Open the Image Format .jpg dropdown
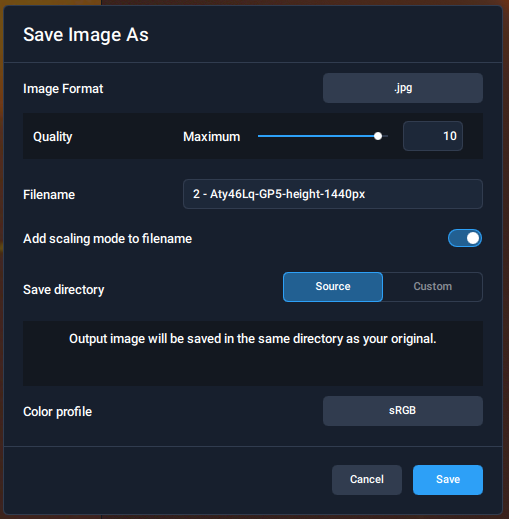Image resolution: width=509 pixels, height=519 pixels. click(x=403, y=88)
